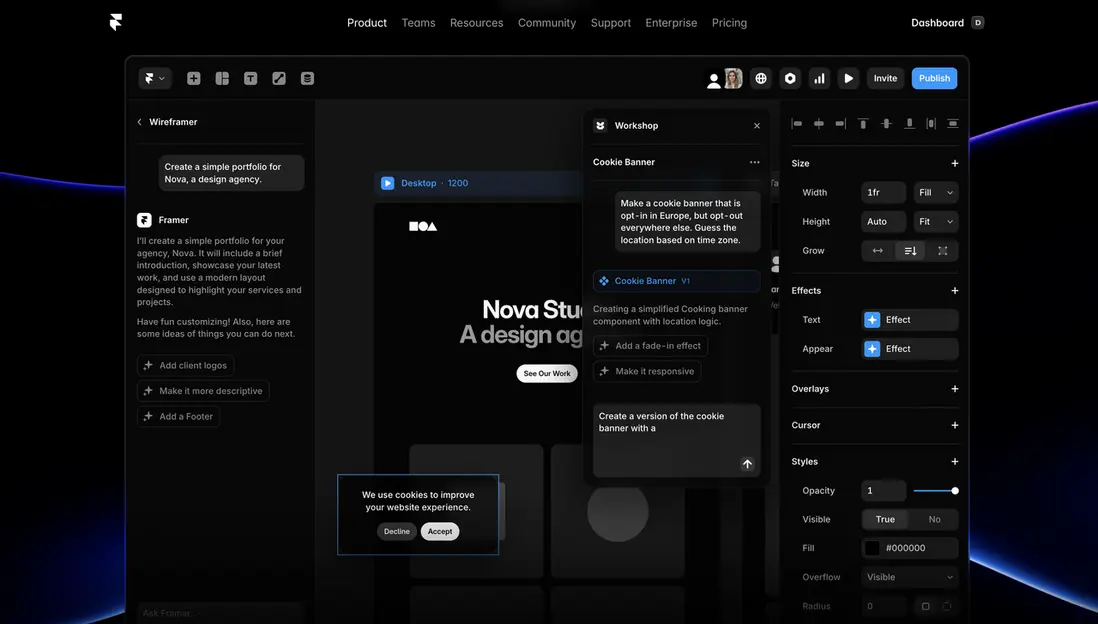The width and height of the screenshot is (1098, 624).
Task: Click the Width 1fr value field
Action: pos(884,193)
